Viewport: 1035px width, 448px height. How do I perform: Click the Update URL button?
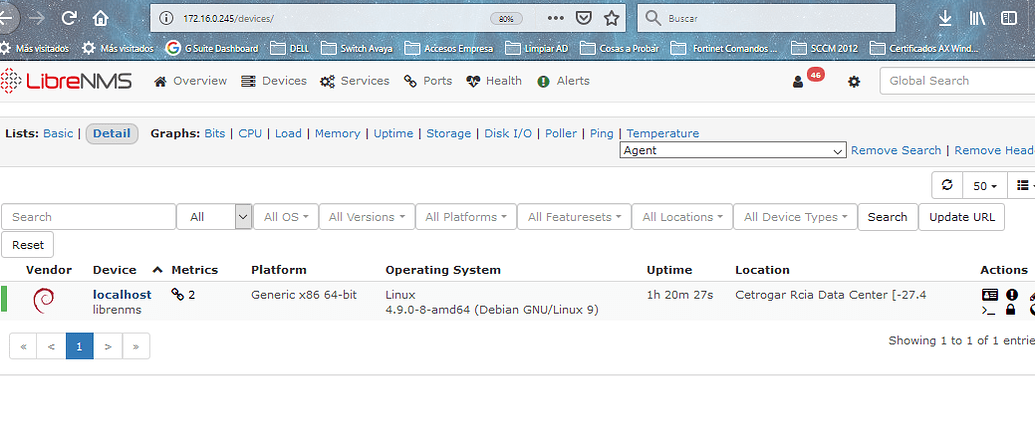tap(961, 216)
